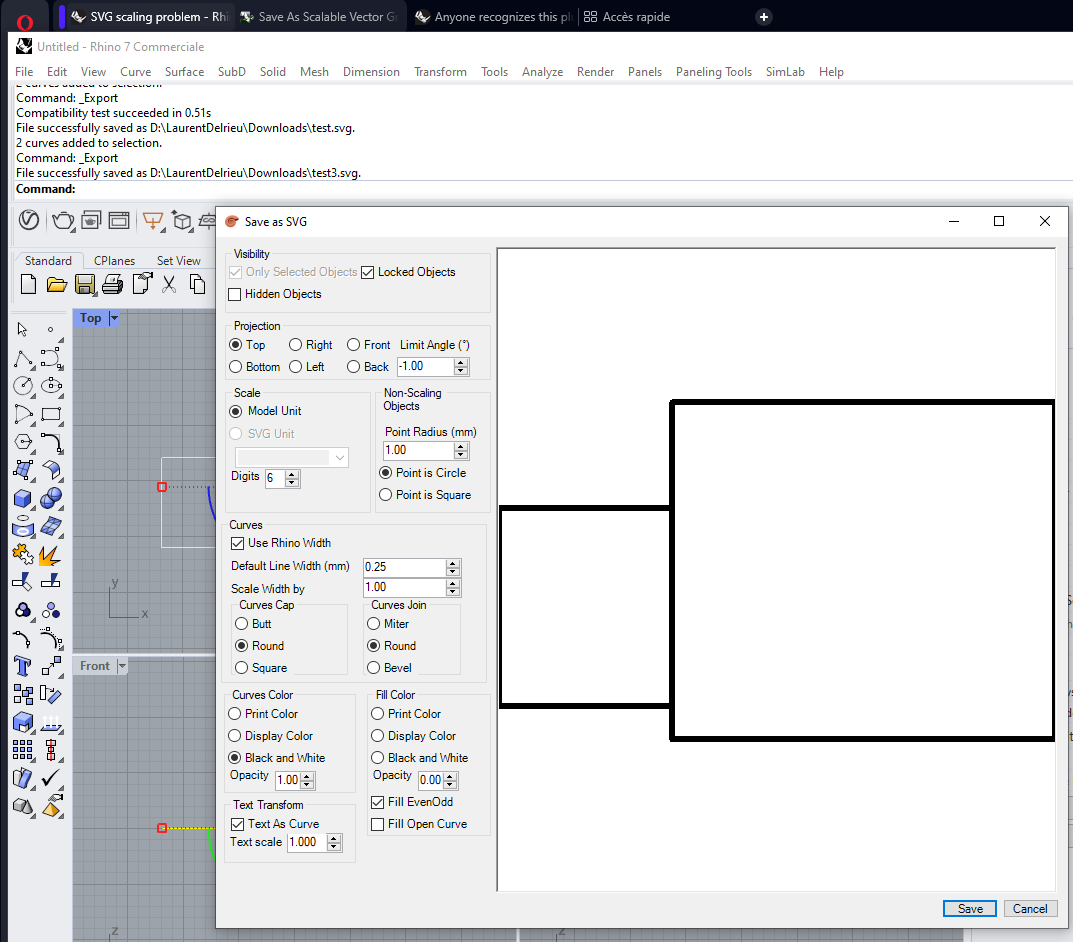Click the Circle tool icon

tap(23, 385)
